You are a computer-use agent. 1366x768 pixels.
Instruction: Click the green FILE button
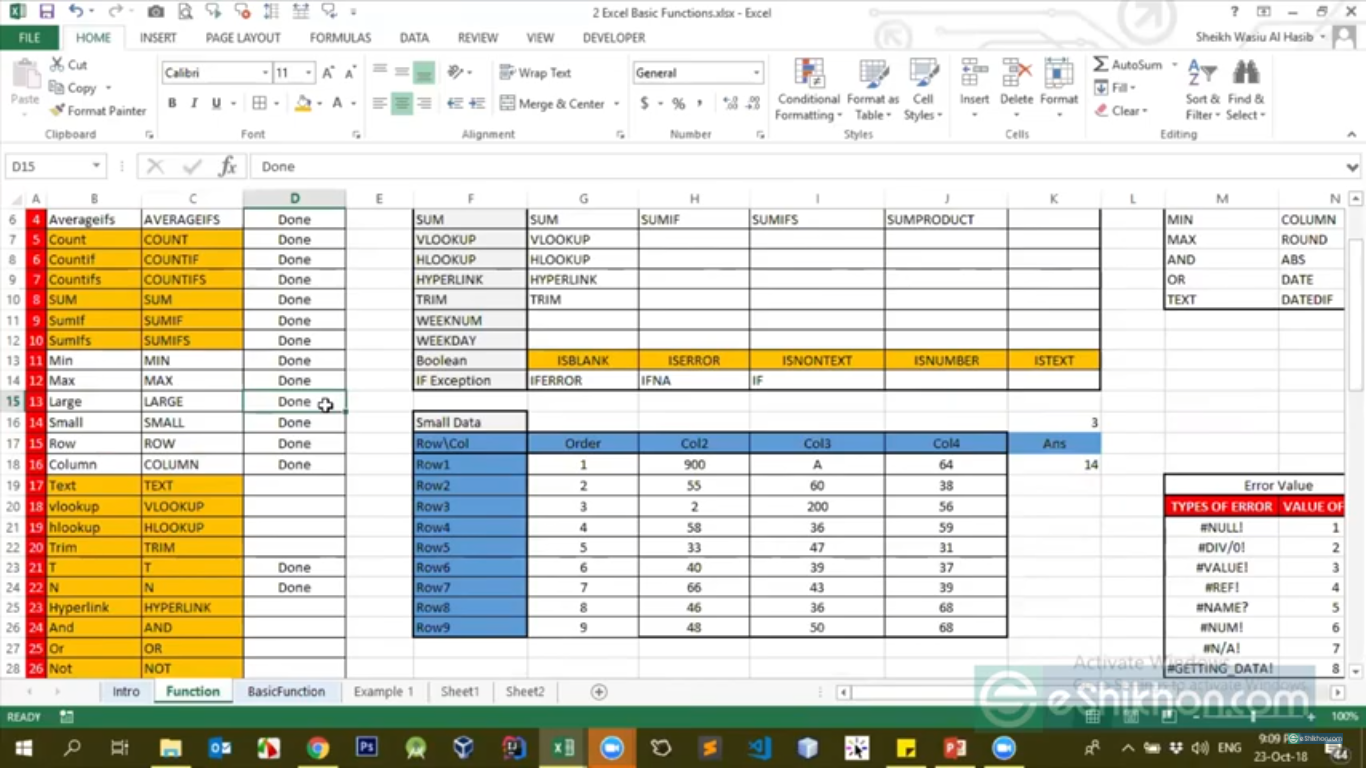click(x=29, y=38)
